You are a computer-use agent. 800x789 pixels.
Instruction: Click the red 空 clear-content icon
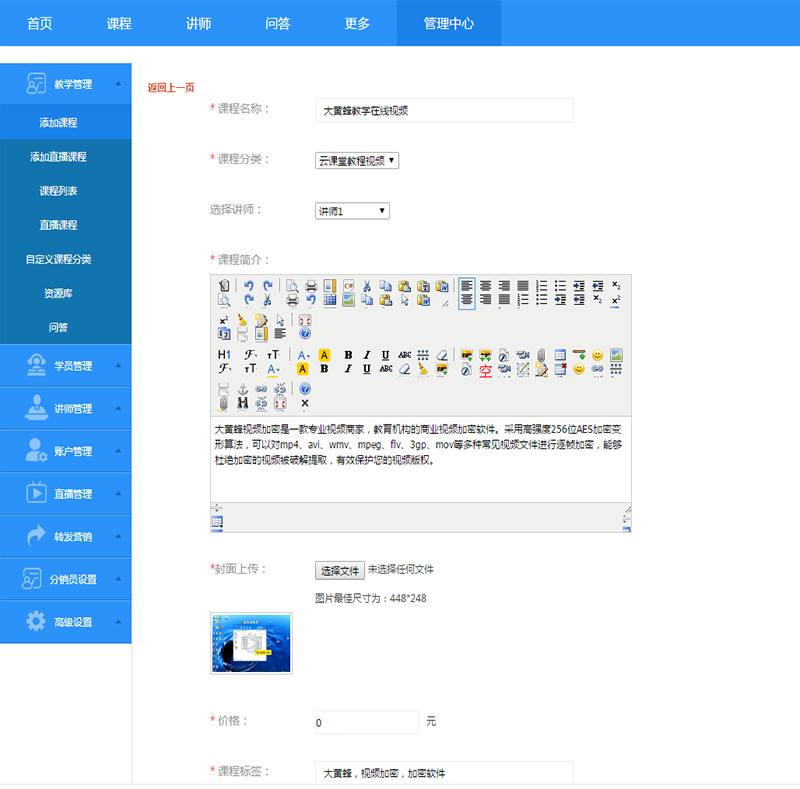point(485,369)
